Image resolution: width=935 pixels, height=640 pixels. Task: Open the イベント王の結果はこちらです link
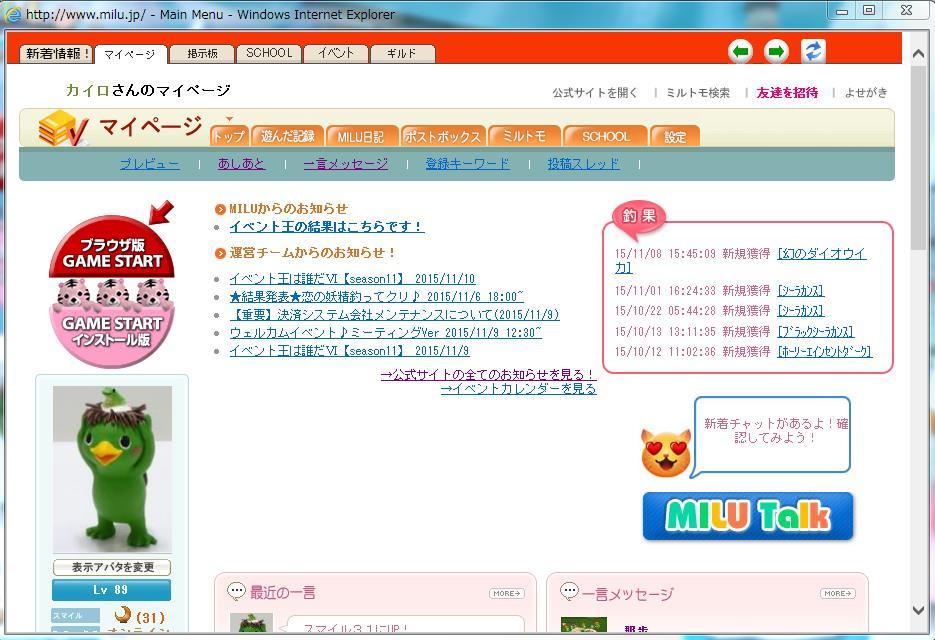pyautogui.click(x=326, y=227)
